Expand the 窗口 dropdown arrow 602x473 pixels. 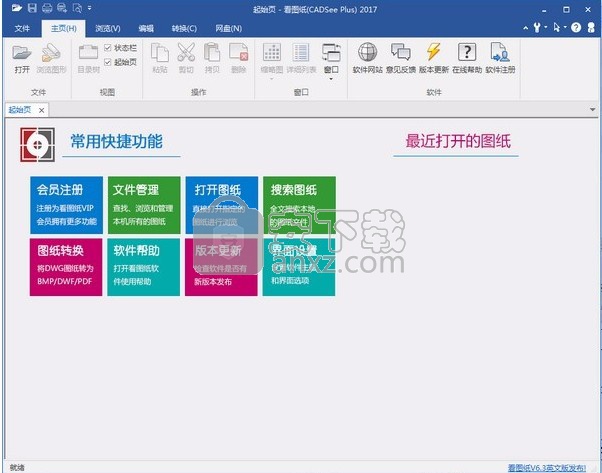(331, 79)
